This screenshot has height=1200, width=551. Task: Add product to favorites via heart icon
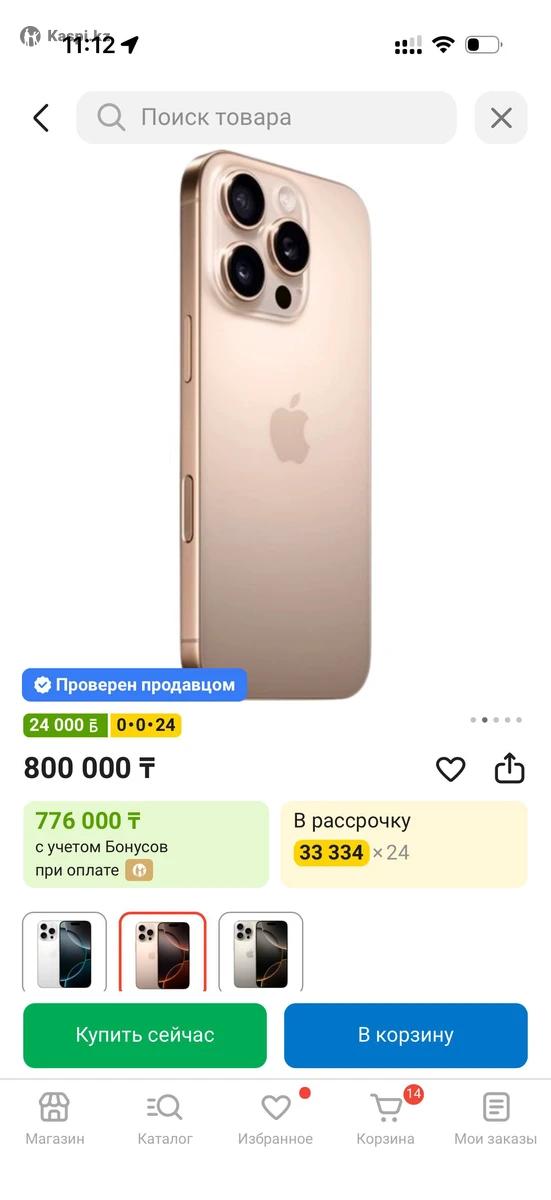(x=451, y=769)
